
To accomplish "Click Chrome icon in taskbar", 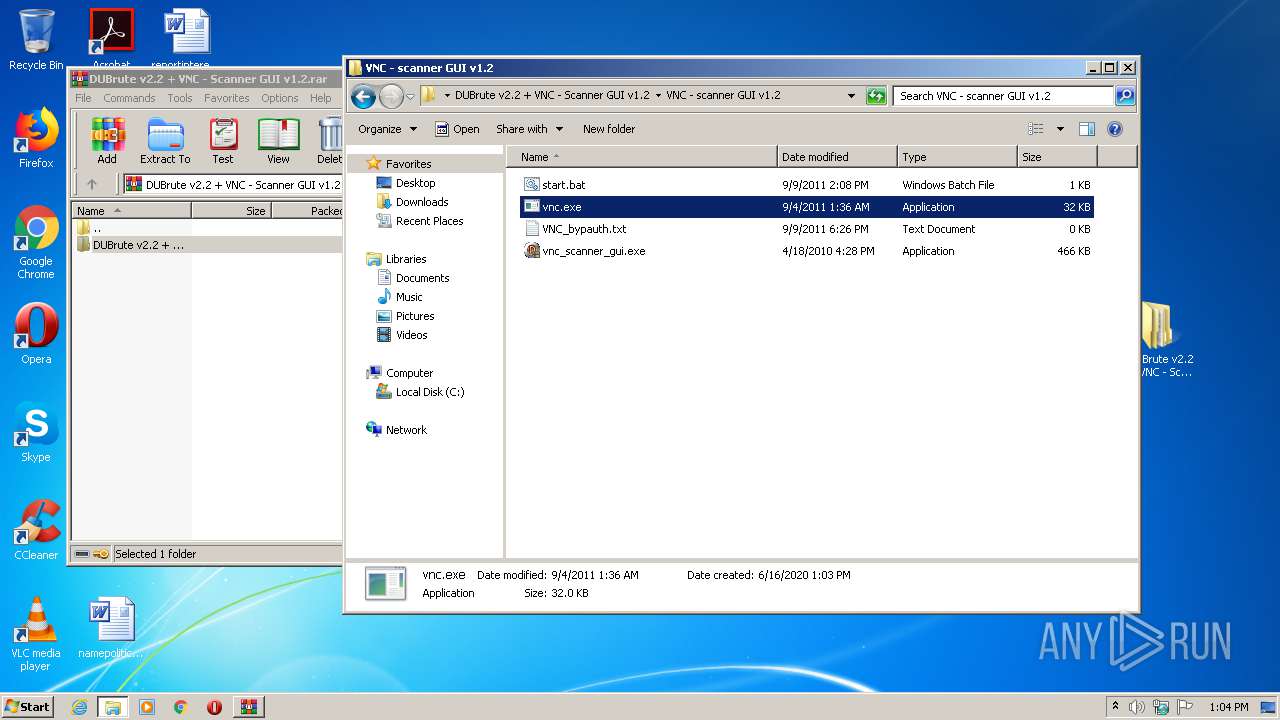I will (181, 707).
